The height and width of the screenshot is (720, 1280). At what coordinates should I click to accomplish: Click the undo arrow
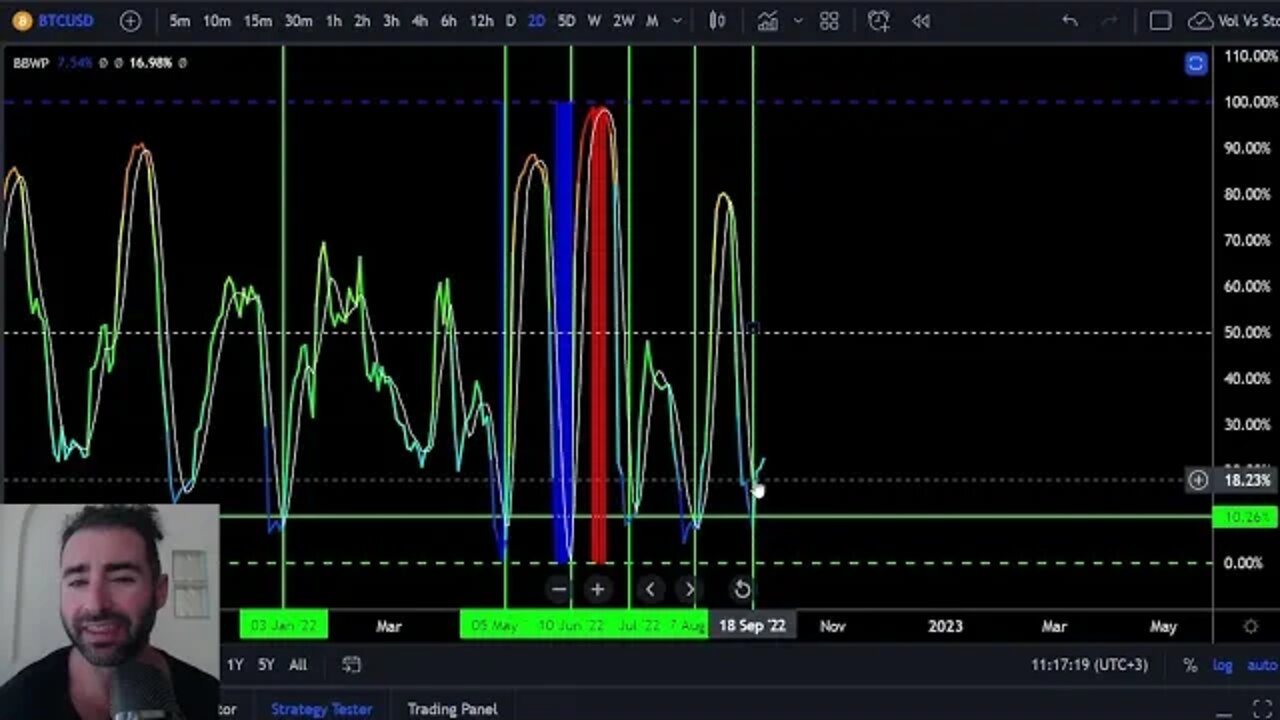[x=1070, y=20]
